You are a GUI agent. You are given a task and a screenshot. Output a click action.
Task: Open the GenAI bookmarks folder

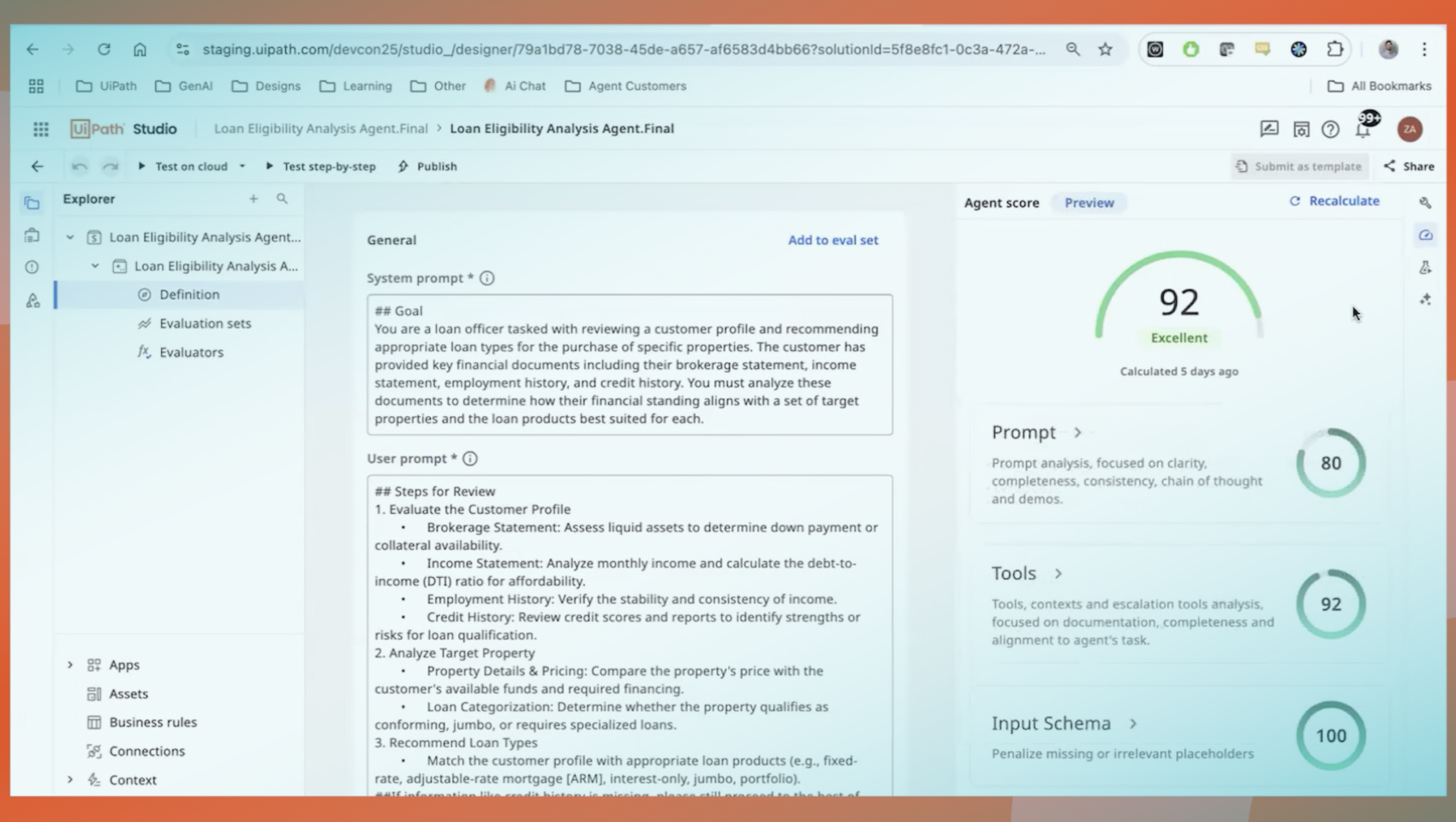pos(184,86)
